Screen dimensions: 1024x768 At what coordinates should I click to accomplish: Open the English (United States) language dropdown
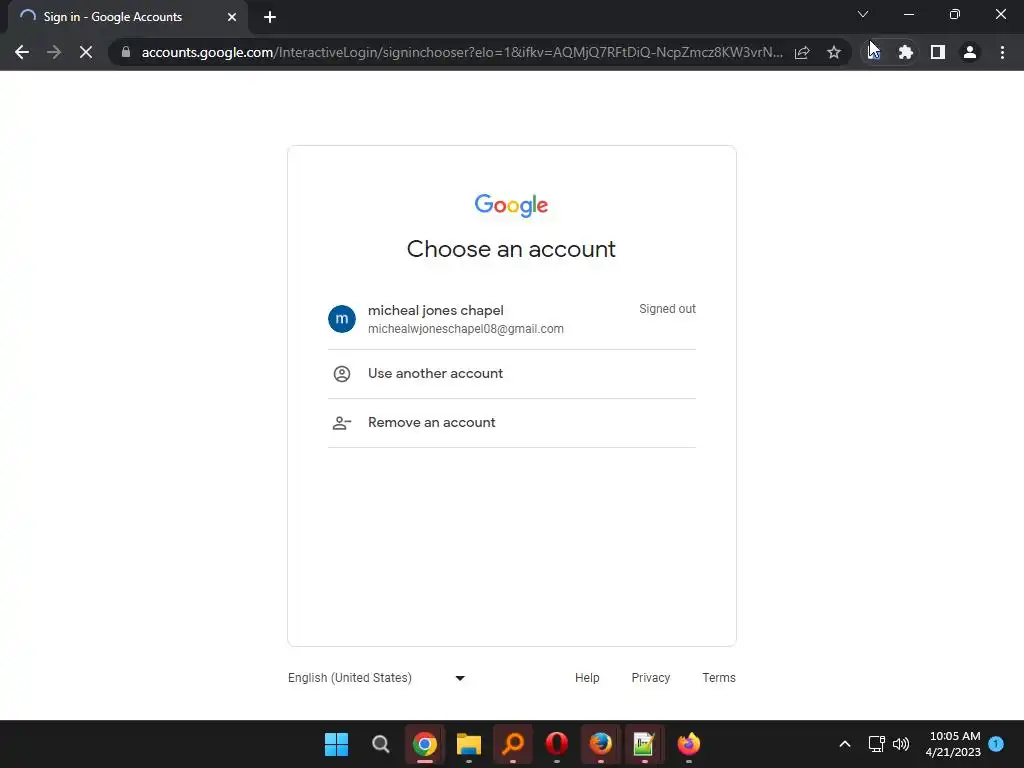point(377,678)
